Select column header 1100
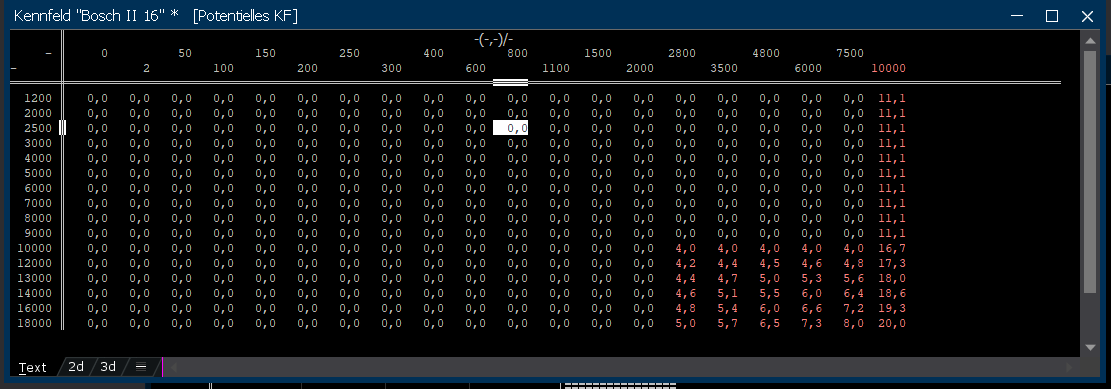Screen dimensions: 1111x389 [x=556, y=68]
